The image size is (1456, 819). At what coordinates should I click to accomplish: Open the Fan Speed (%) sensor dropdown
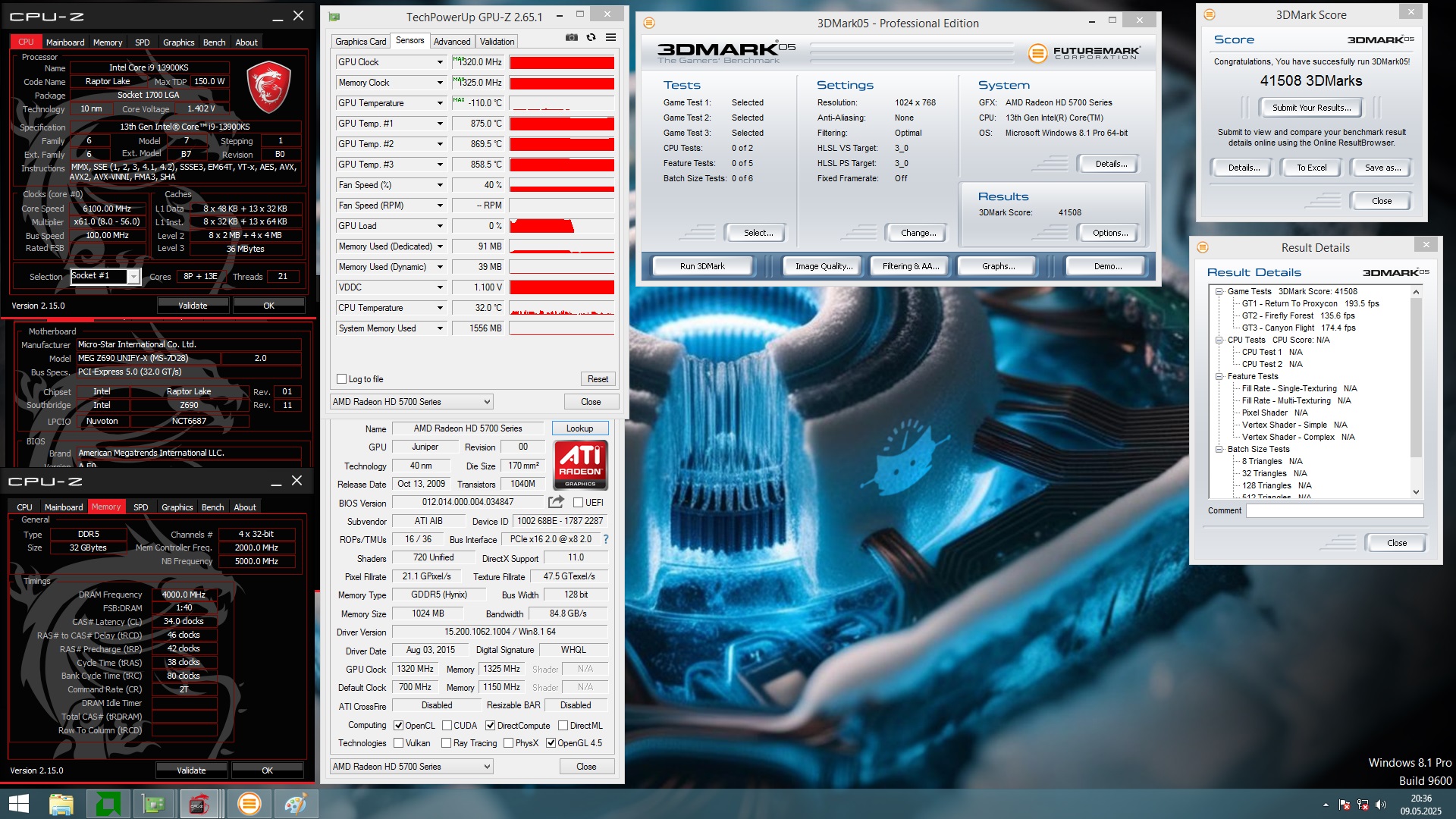click(x=439, y=185)
